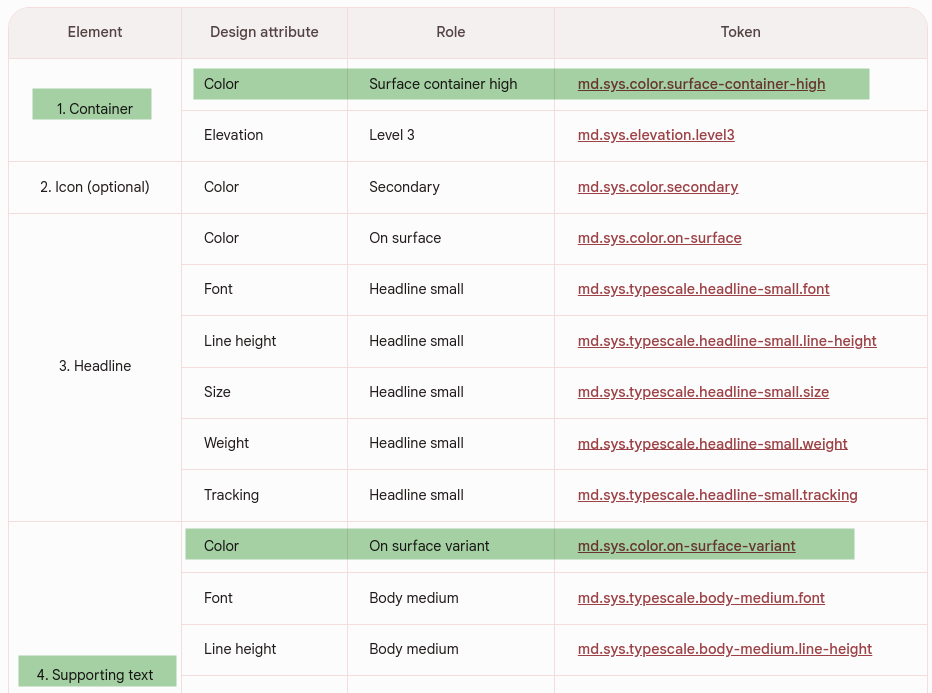Screen dimensions: 932x693
Task: Open the md.sys.typescale.headline-small.weight token link
Action: coord(712,443)
